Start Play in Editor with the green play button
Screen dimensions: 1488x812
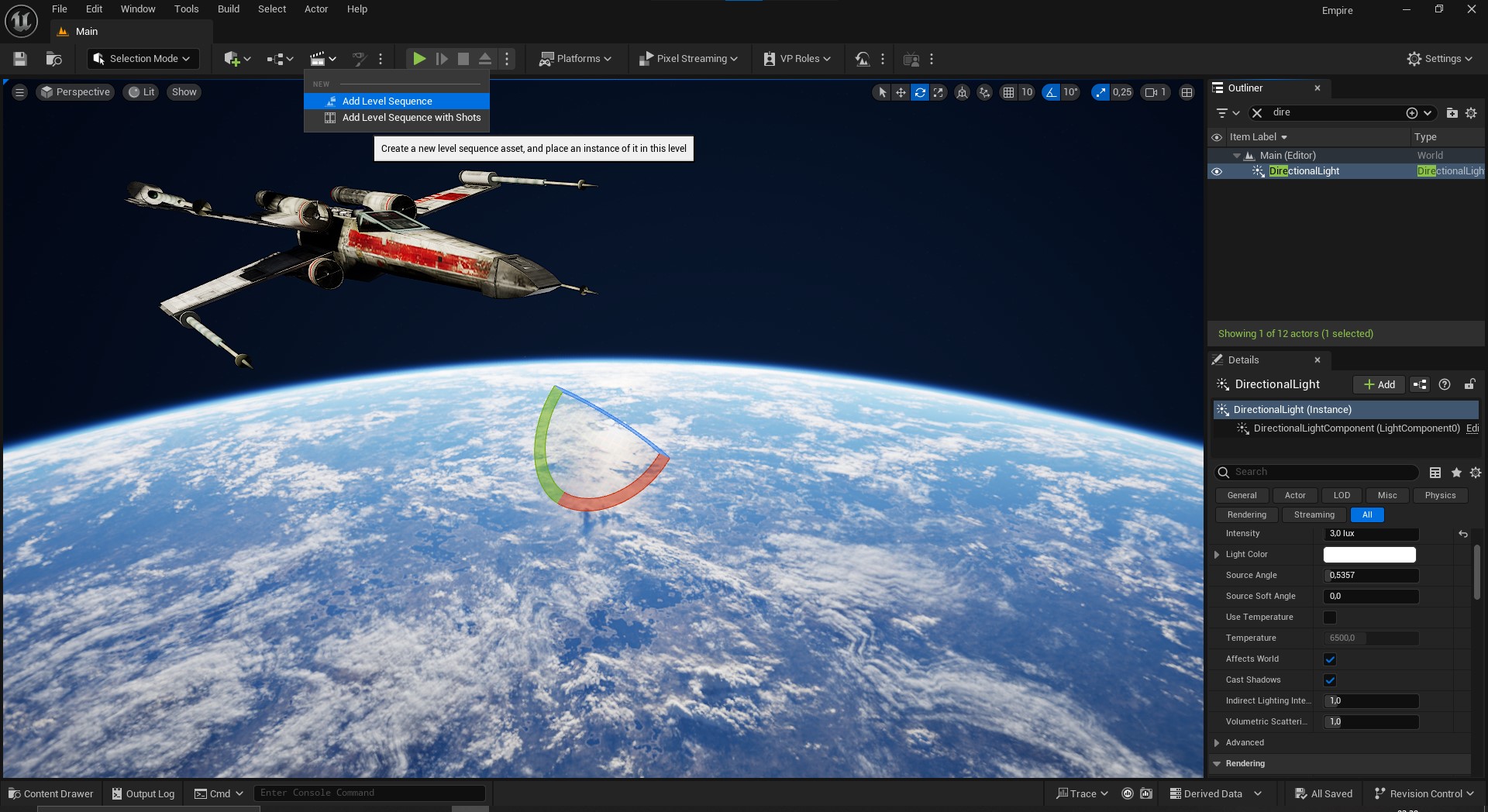[x=418, y=59]
